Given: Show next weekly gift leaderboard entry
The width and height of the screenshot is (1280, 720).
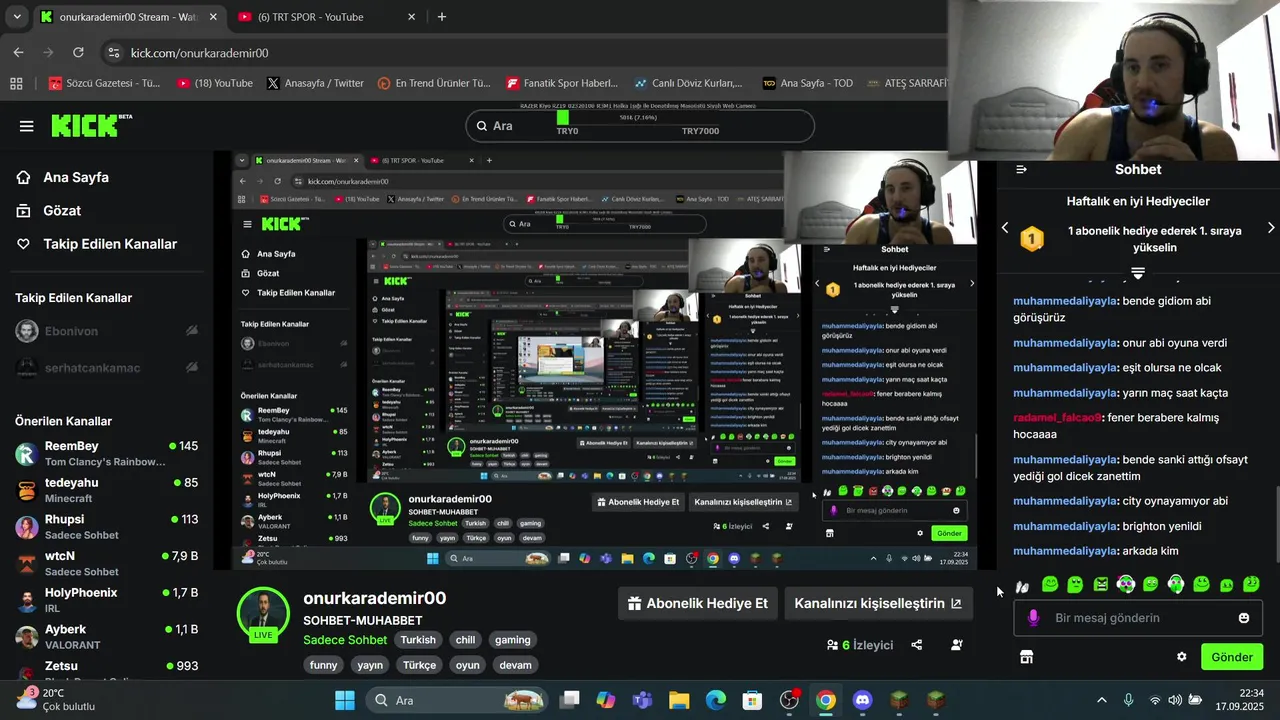Looking at the screenshot, I should (1271, 228).
